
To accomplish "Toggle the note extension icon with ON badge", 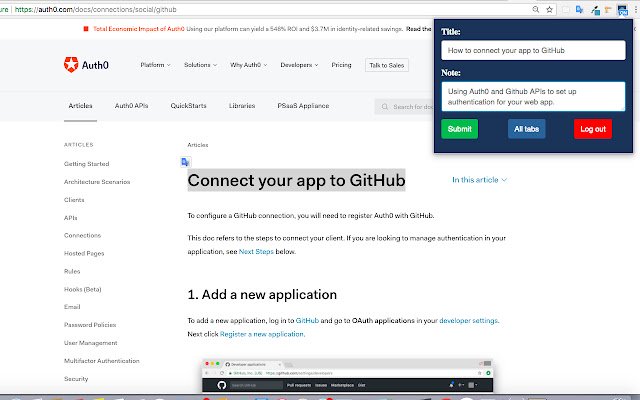I will click(x=622, y=10).
